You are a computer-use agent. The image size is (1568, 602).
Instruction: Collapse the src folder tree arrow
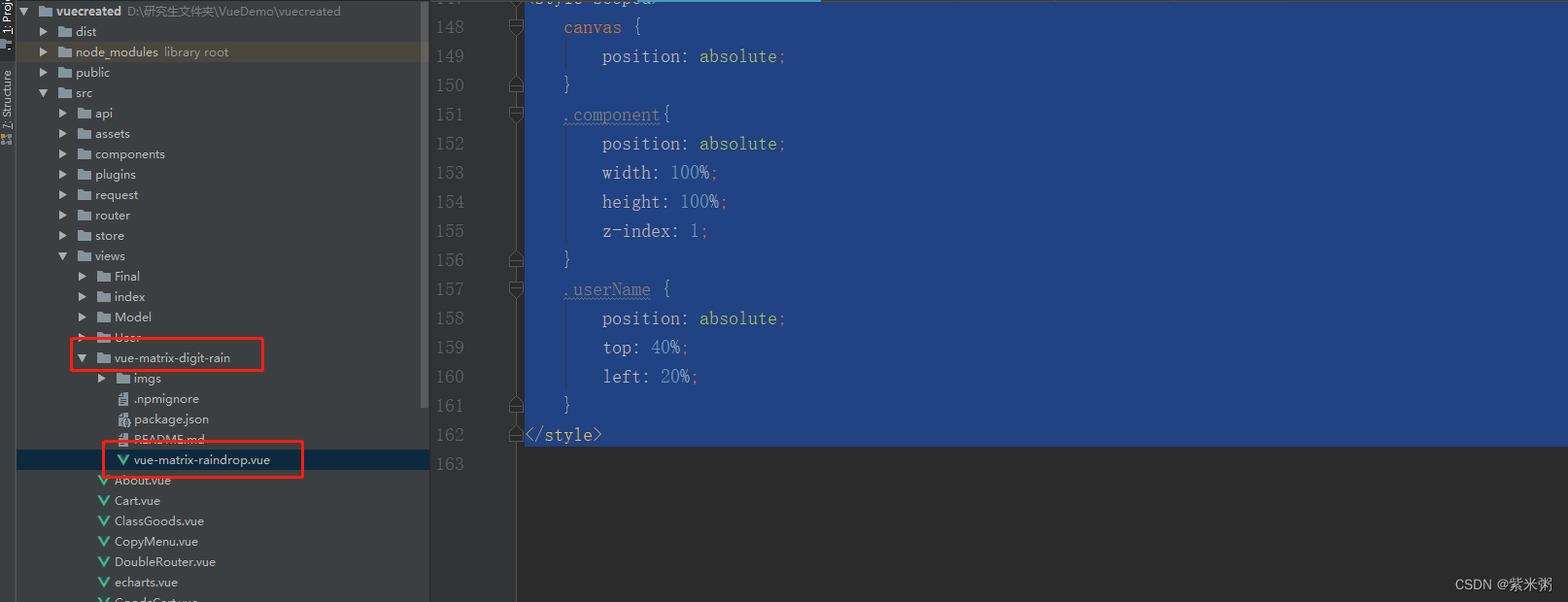(44, 93)
